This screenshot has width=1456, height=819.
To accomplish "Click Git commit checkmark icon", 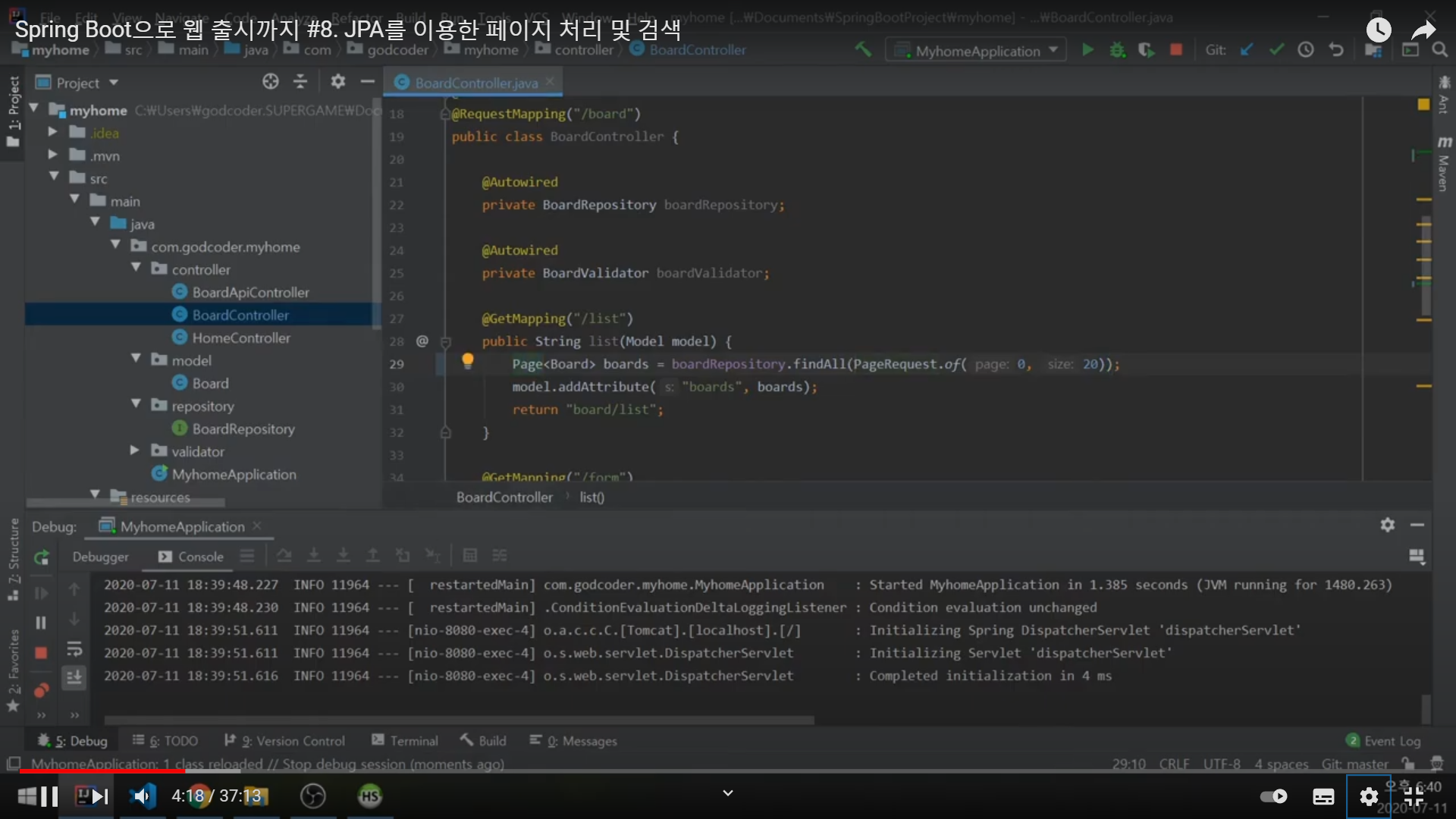I will (1276, 50).
